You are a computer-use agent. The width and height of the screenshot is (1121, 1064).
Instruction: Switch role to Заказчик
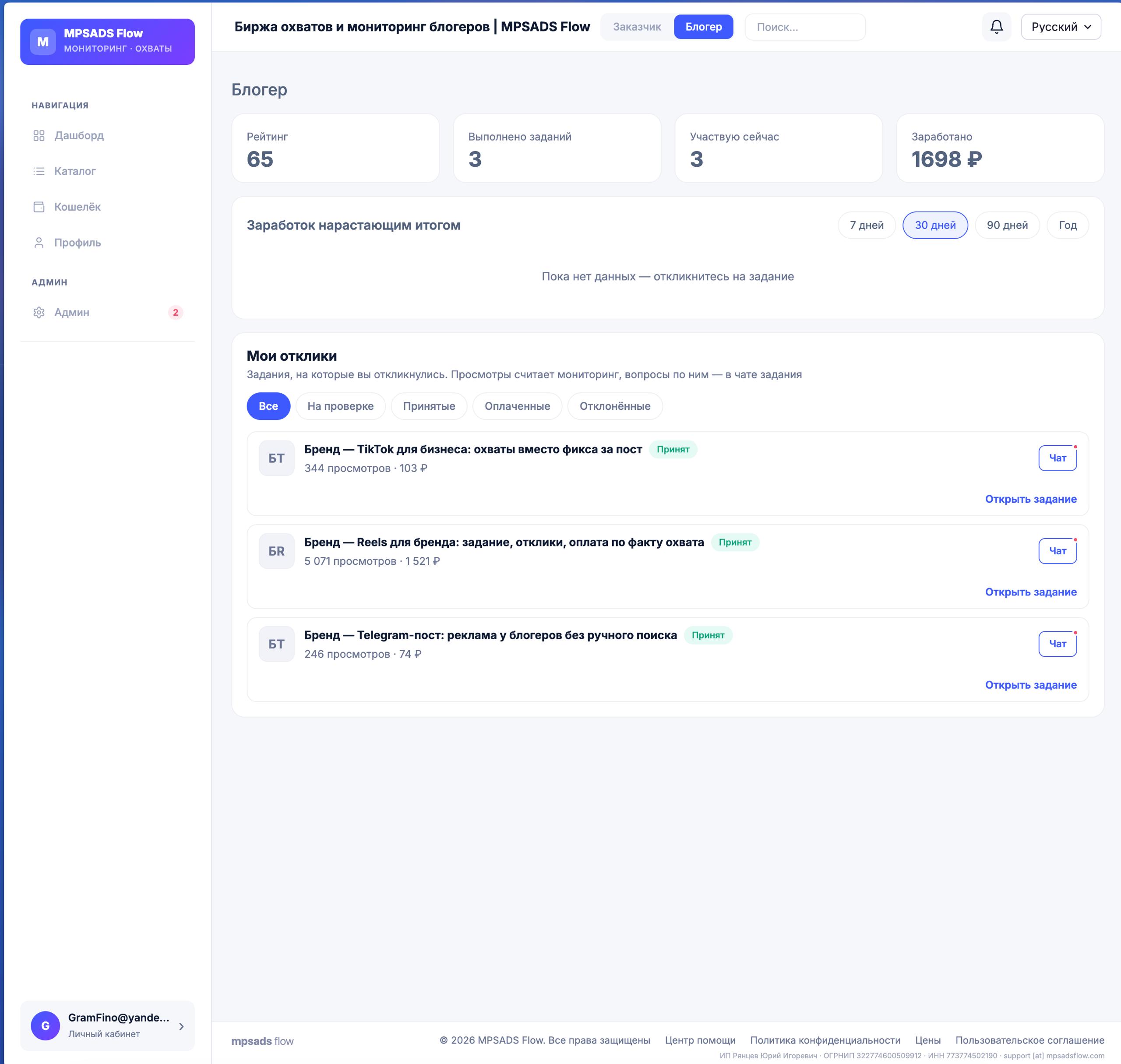637,27
